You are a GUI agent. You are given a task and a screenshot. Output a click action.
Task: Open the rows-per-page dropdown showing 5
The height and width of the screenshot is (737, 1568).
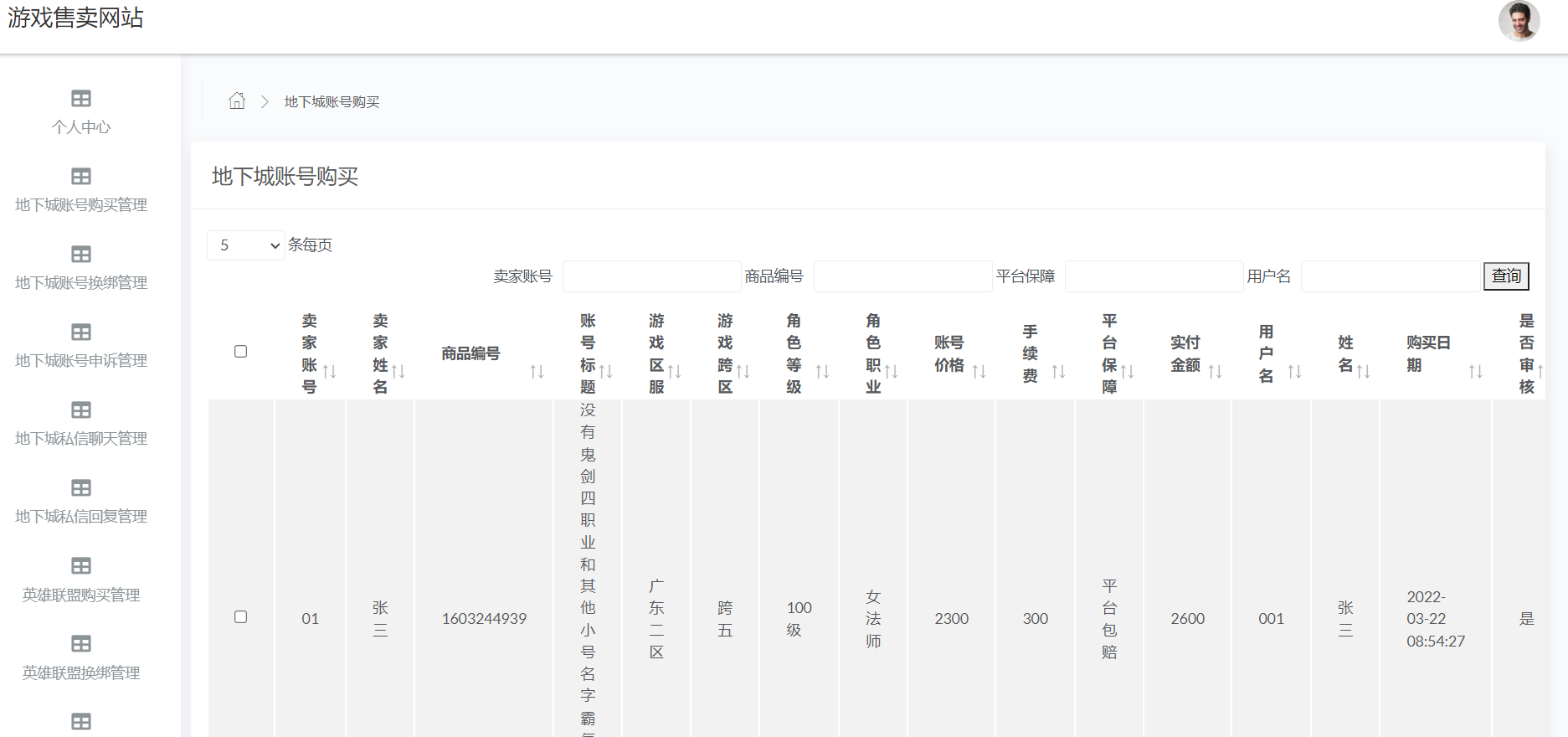(x=246, y=245)
